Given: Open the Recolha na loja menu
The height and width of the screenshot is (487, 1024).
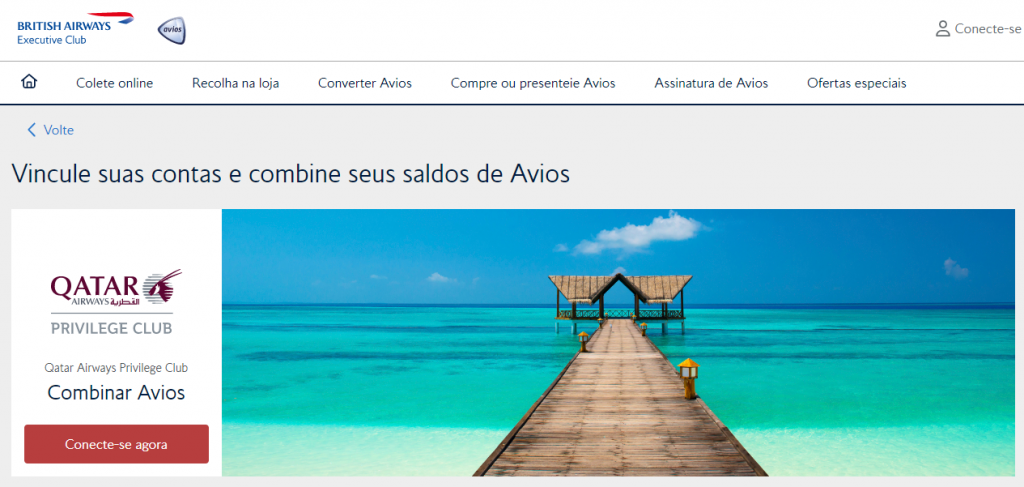Looking at the screenshot, I should [235, 83].
